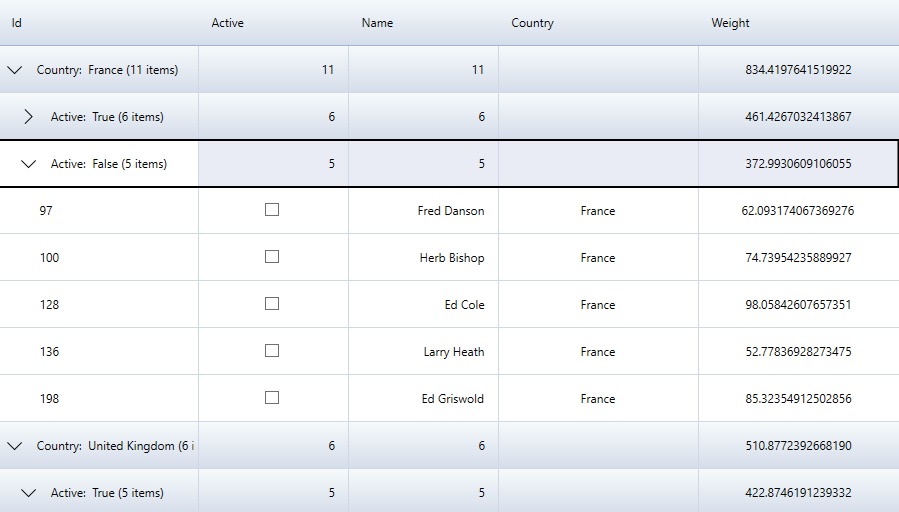This screenshot has height=512, width=899.
Task: Click Ed Cole's weight value cell
Action: point(797,305)
